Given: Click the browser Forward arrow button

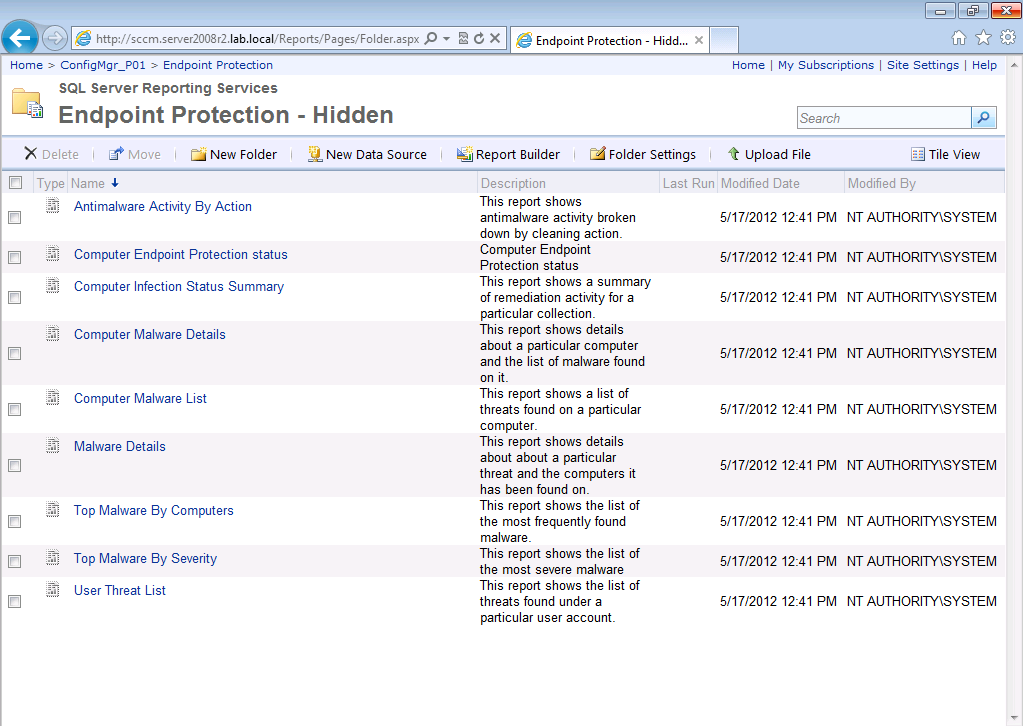Looking at the screenshot, I should click(x=55, y=38).
